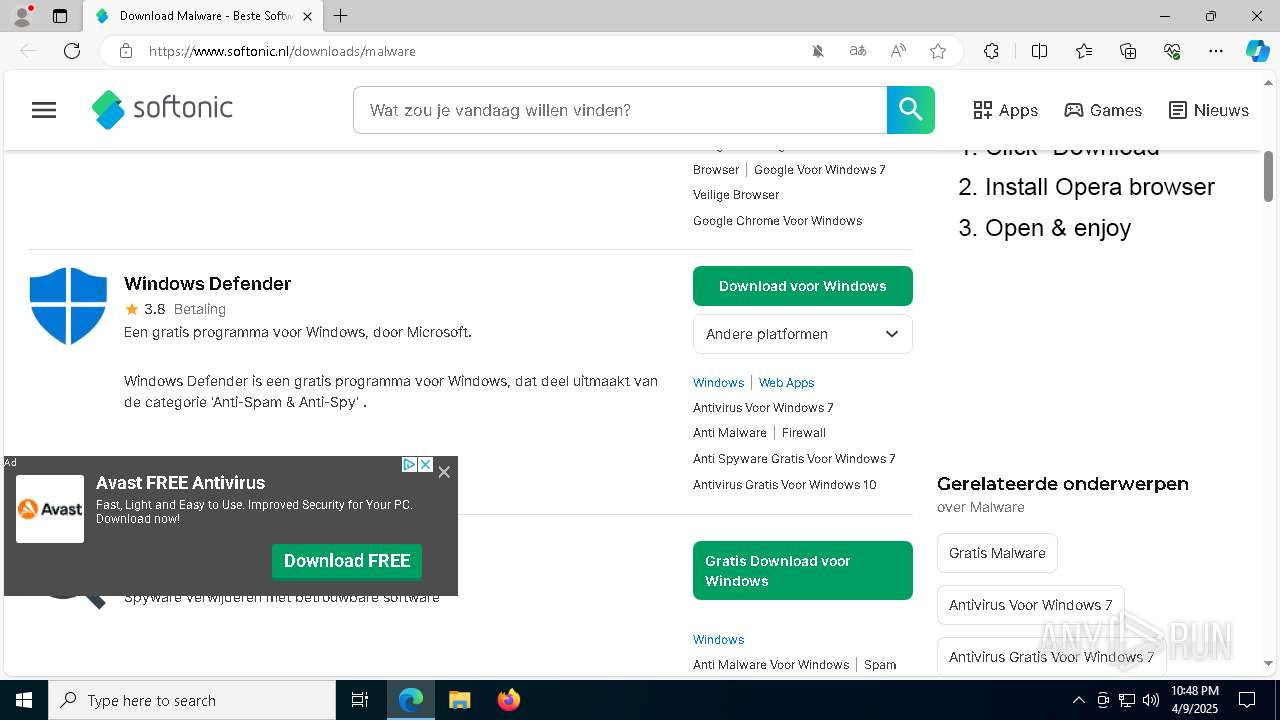
Task: Open the translate page icon
Action: pyautogui.click(x=858, y=51)
